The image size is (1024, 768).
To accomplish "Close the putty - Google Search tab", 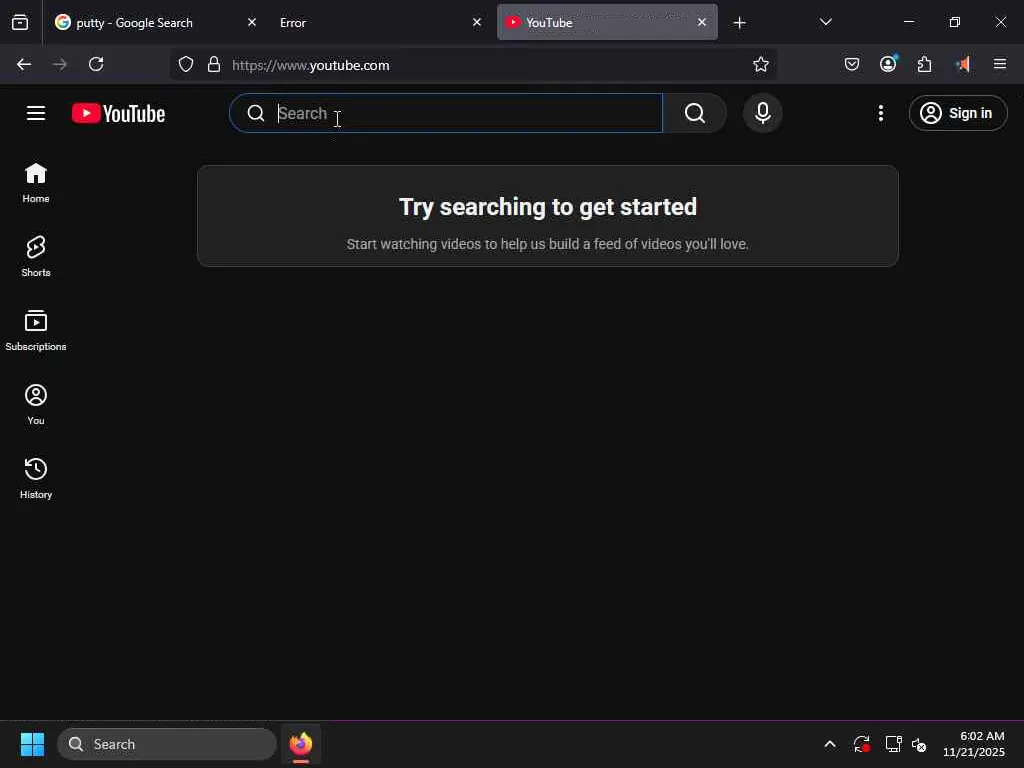I will pyautogui.click(x=251, y=22).
